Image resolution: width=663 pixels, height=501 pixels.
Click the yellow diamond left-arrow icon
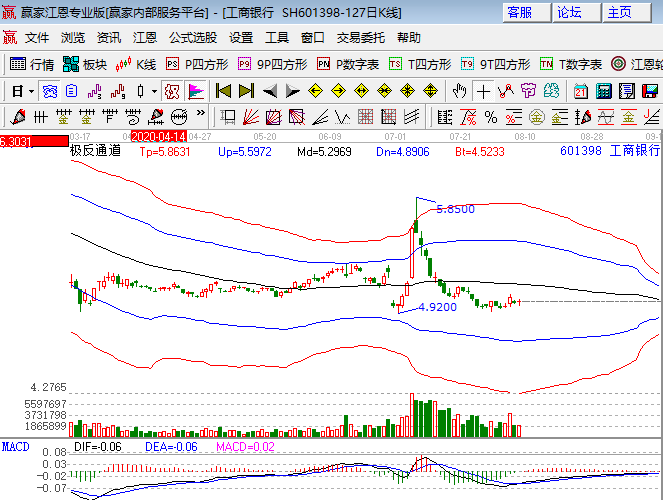[x=316, y=91]
